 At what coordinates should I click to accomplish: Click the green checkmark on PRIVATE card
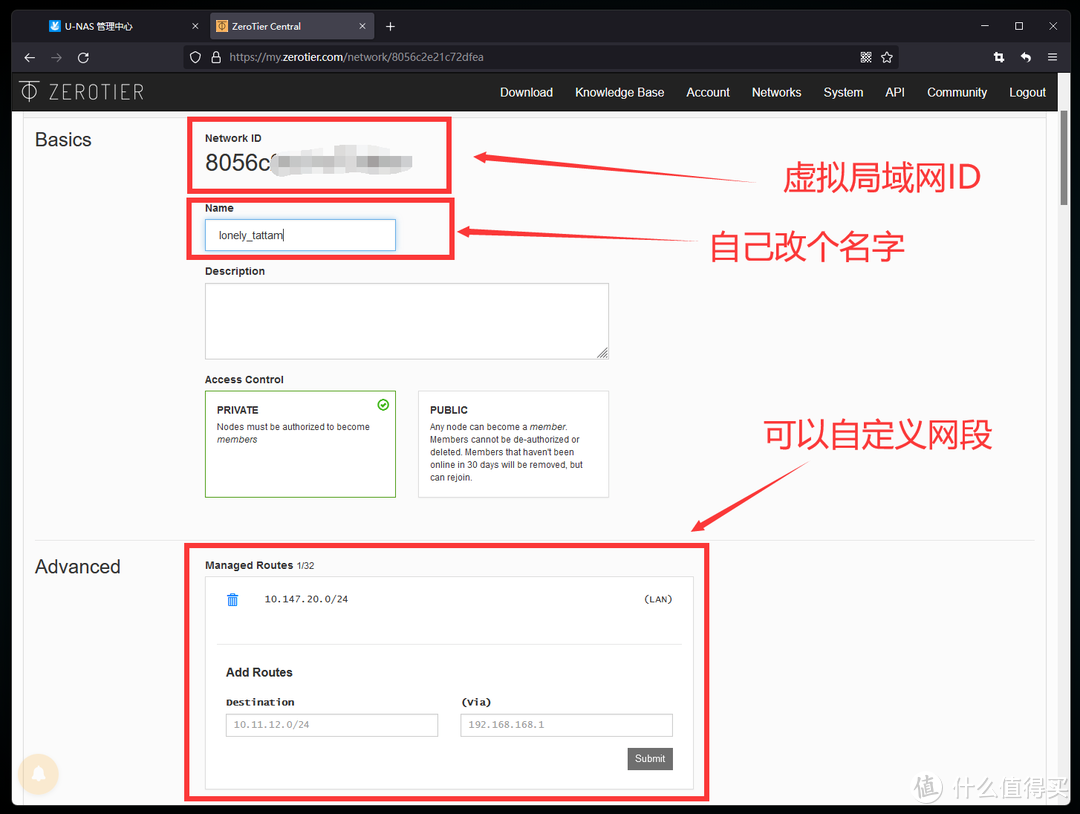[x=382, y=405]
